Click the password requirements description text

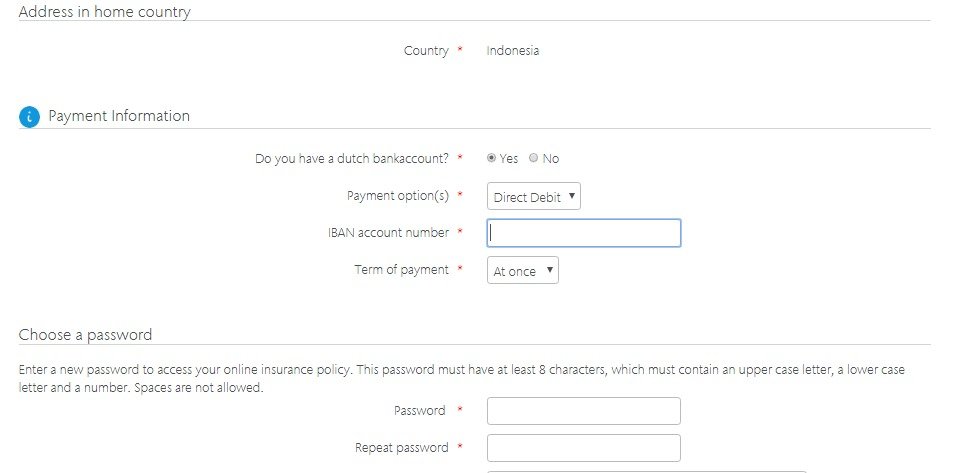coord(462,378)
